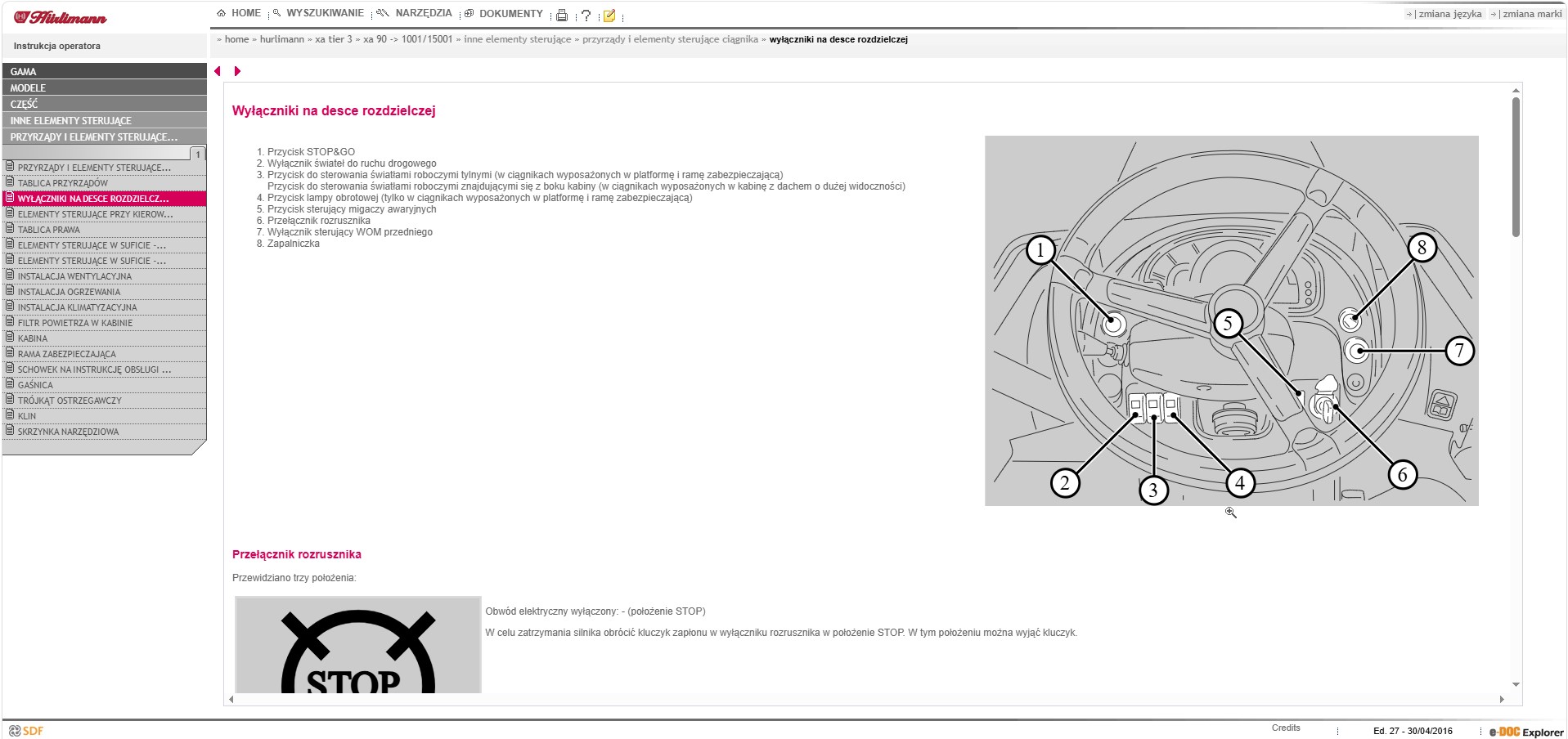This screenshot has width=1568, height=739.
Task: Click document icon beside Tablica przyrządów
Action: click(x=10, y=182)
